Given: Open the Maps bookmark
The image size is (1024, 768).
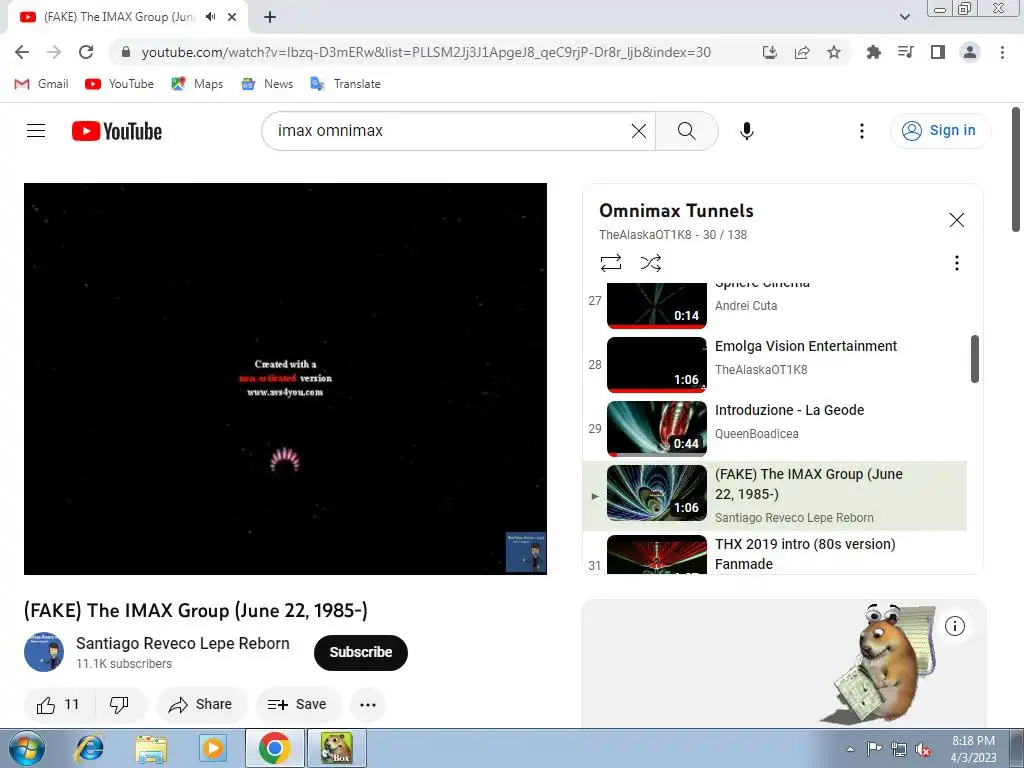Looking at the screenshot, I should point(197,84).
